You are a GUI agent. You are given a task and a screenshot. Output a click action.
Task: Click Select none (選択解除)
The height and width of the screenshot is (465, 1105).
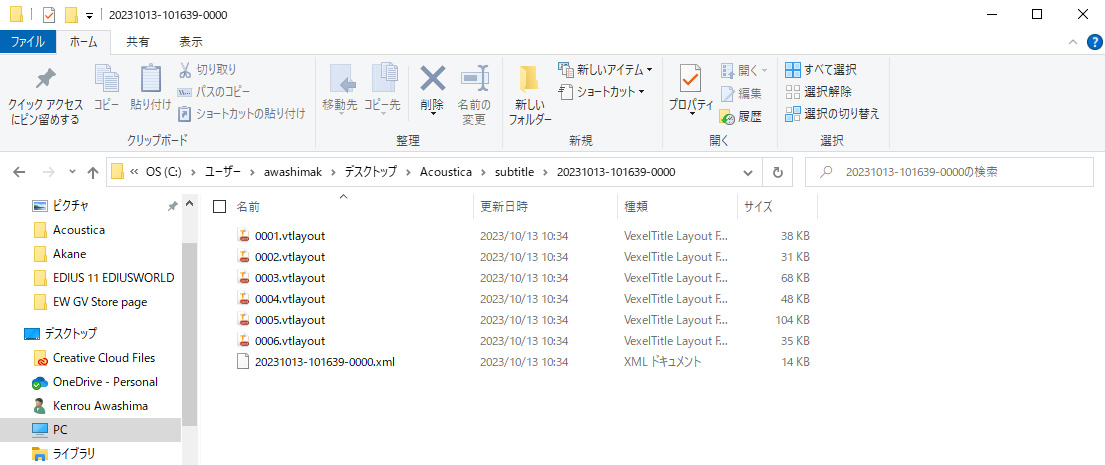(818, 92)
